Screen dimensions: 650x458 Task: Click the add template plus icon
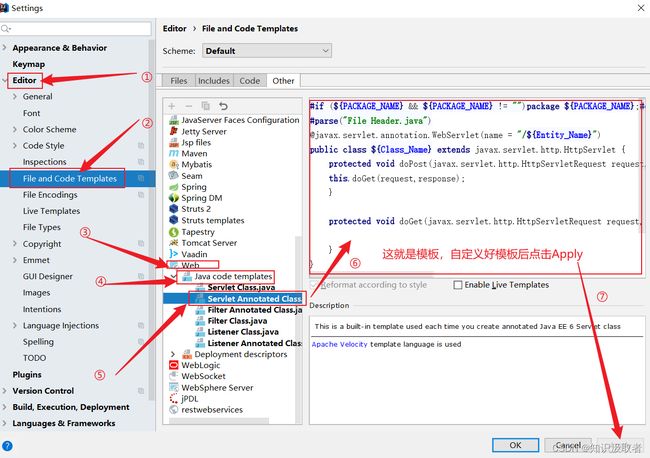(172, 106)
